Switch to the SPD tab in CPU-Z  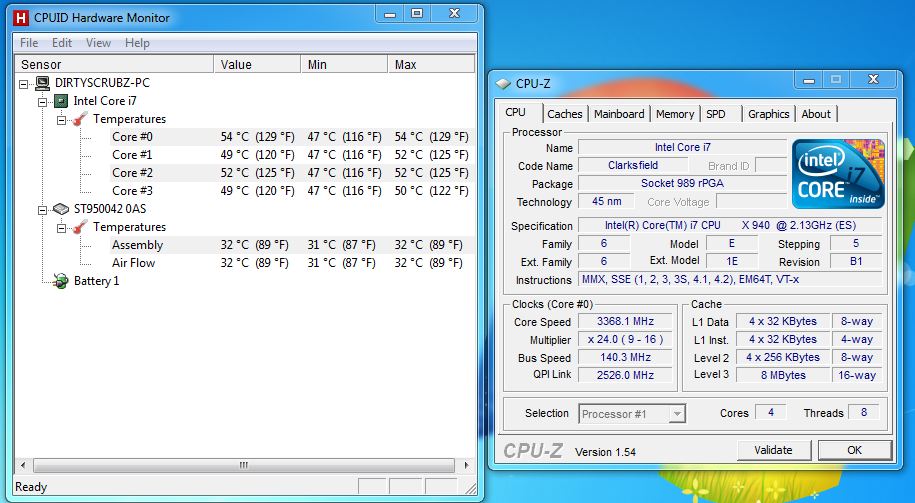coord(716,114)
